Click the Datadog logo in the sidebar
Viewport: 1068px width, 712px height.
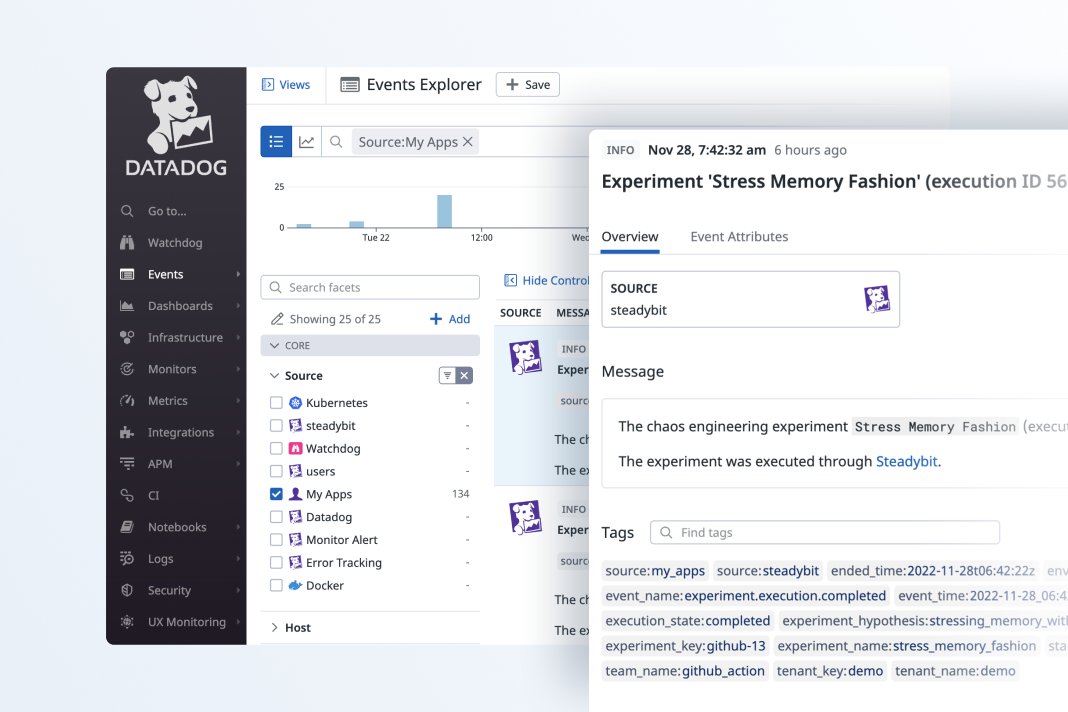(x=176, y=125)
